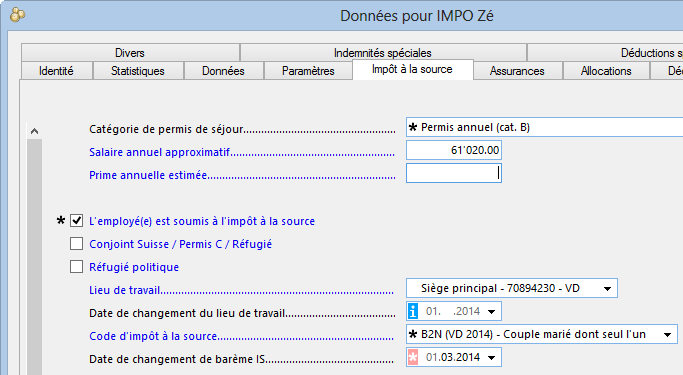683x375 pixels.
Task: Click the app icon in title bar
Action: (17, 15)
